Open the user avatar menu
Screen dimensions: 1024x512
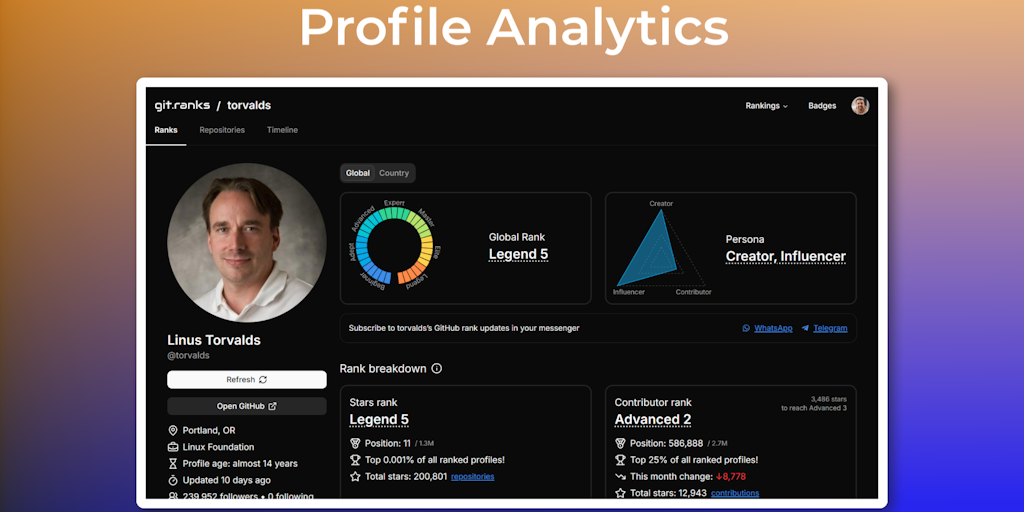(x=860, y=105)
